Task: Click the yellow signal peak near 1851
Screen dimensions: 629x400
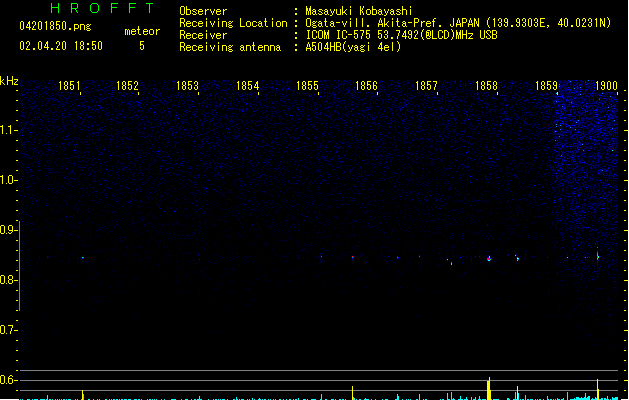Action: 83,394
